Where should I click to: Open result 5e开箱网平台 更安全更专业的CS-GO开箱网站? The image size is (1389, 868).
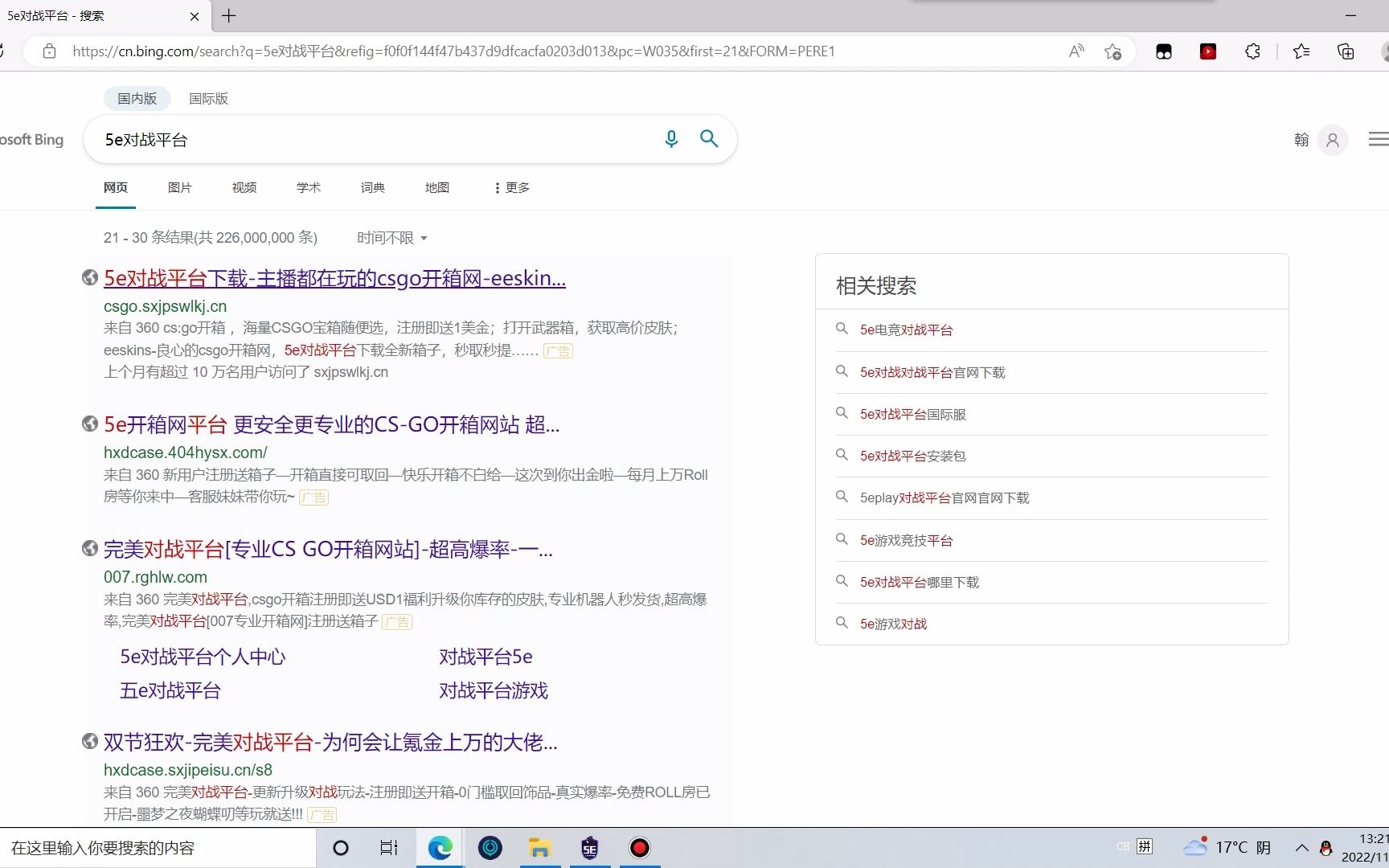331,424
